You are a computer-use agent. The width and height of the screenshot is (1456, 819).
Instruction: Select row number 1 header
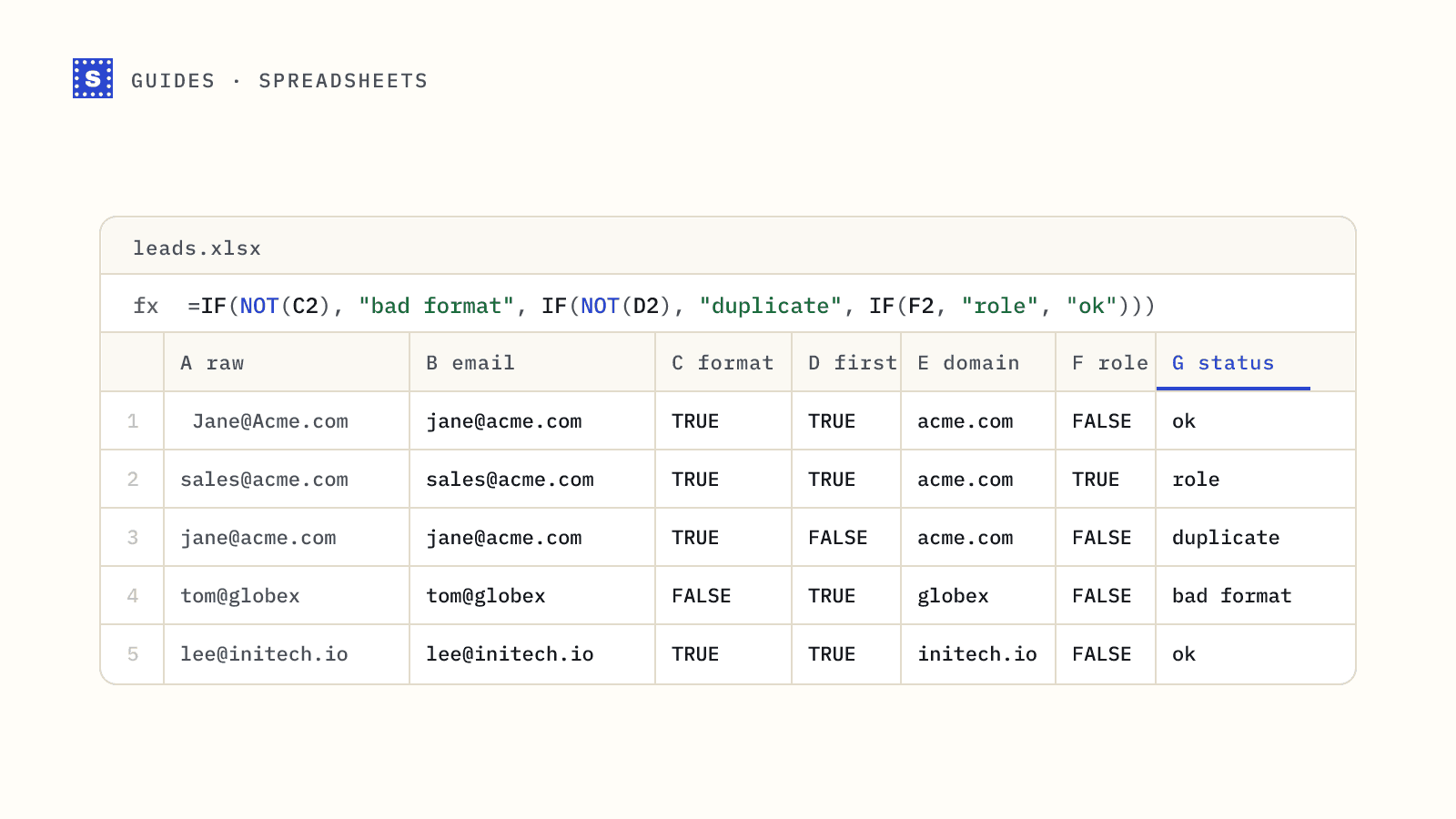[133, 421]
